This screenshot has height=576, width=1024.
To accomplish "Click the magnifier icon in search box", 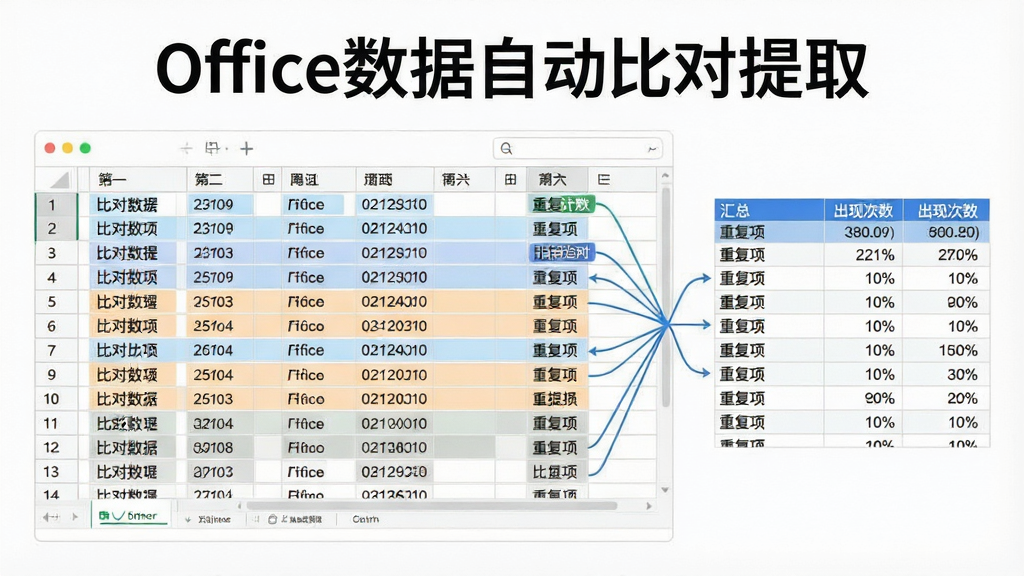I will tap(506, 149).
